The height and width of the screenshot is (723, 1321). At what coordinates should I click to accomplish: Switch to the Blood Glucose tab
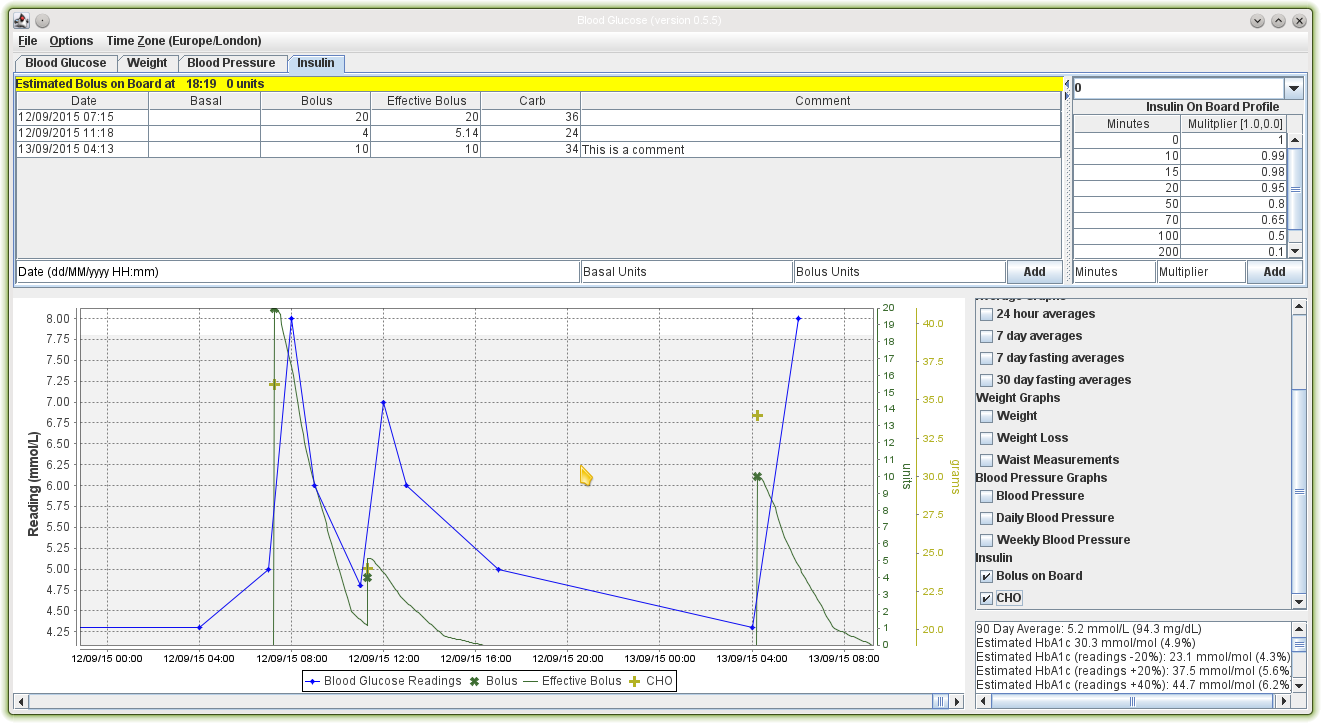click(66, 63)
